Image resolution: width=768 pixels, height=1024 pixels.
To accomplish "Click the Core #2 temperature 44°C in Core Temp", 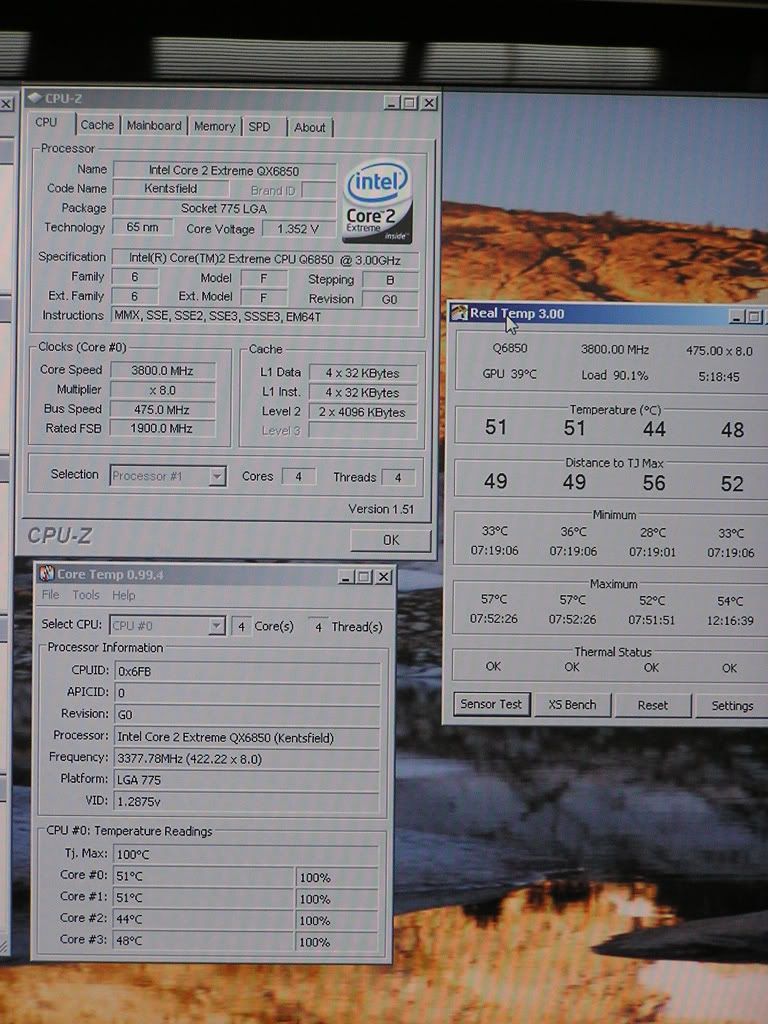I will pos(204,919).
